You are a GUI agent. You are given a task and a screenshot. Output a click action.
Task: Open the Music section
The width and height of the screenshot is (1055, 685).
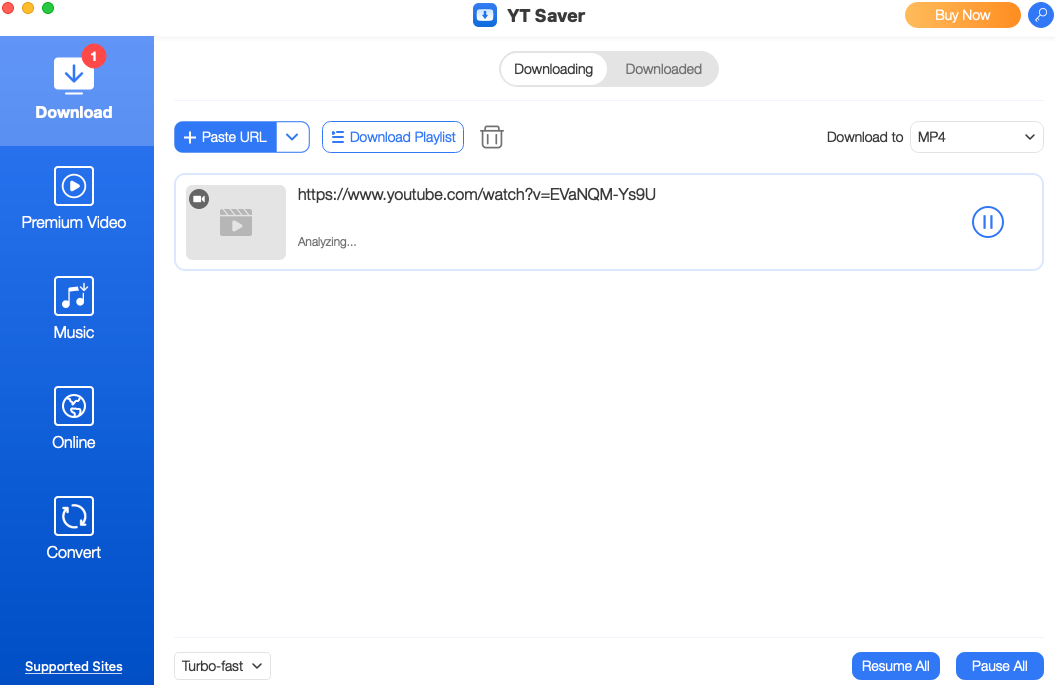[74, 309]
